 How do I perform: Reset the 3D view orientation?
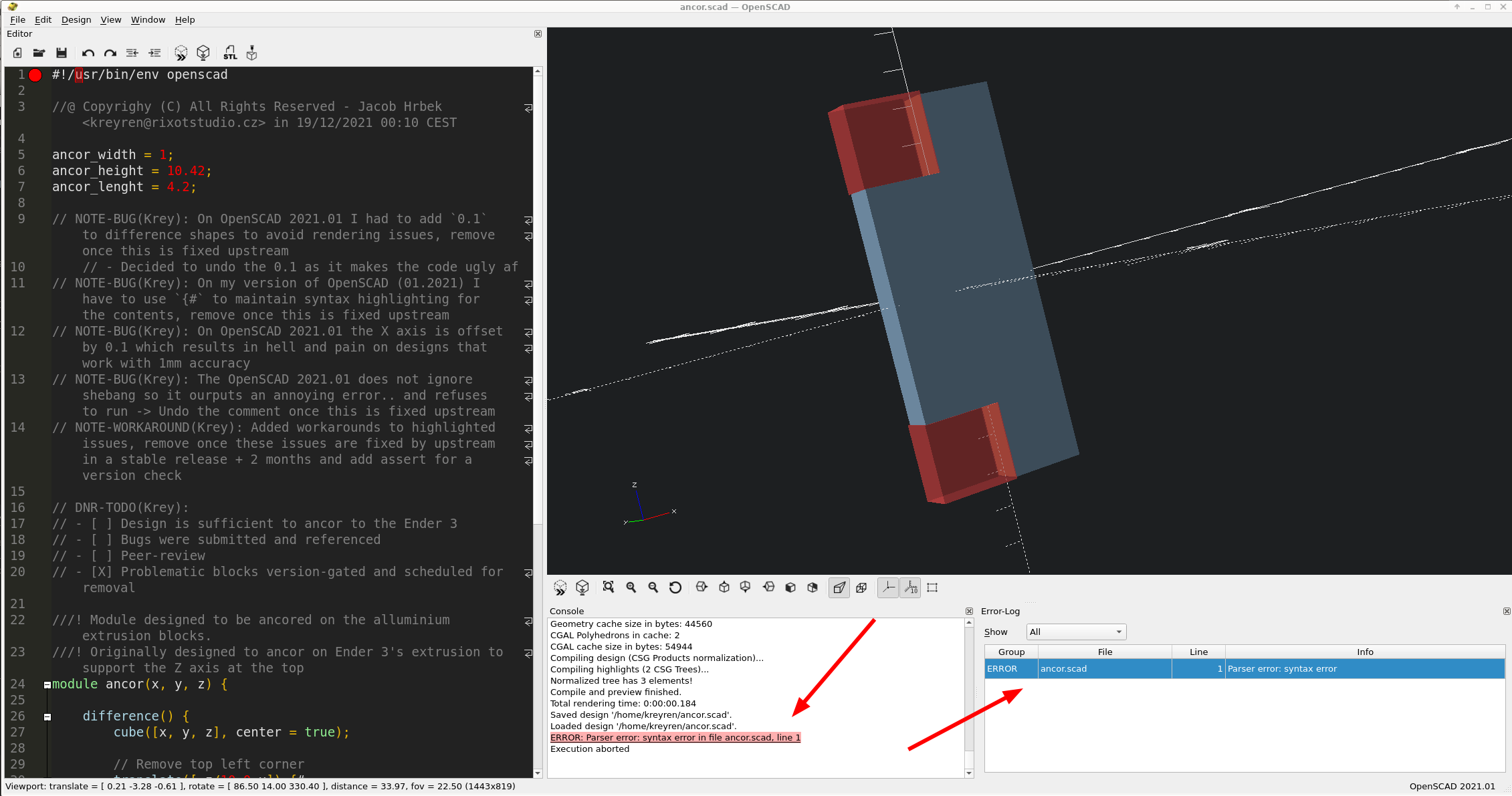click(x=675, y=587)
